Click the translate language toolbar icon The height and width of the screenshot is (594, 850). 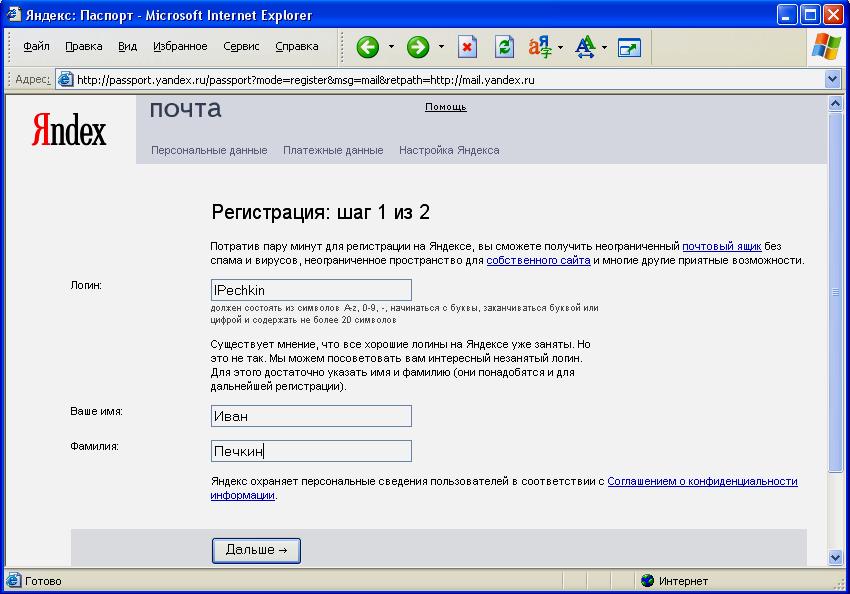[540, 47]
